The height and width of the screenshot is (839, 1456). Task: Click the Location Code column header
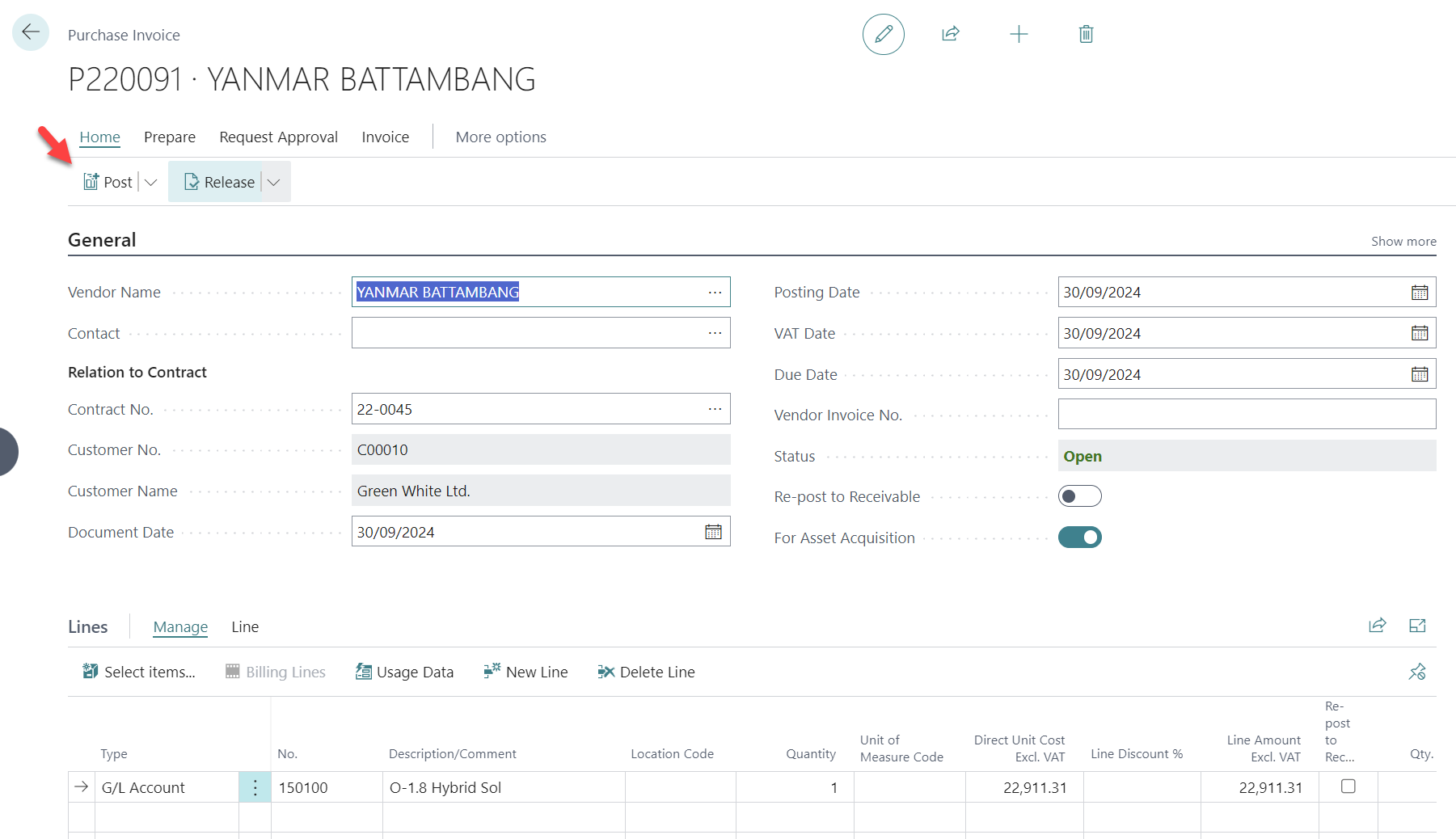click(672, 753)
